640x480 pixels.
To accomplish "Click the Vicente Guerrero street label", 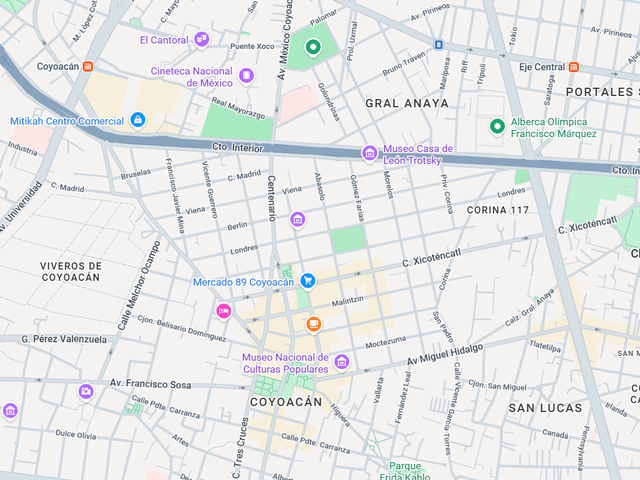I will (210, 189).
